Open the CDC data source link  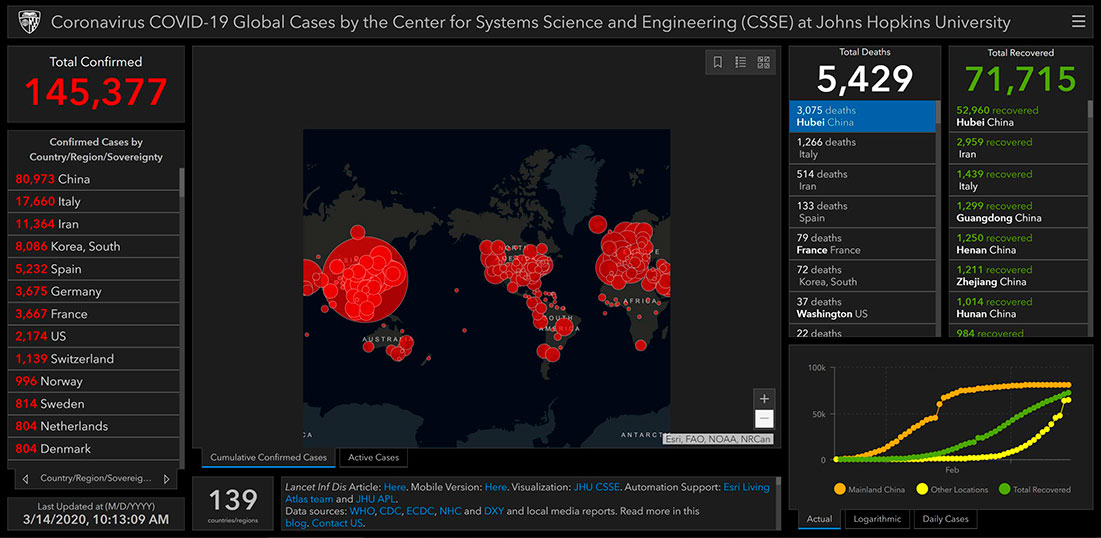(390, 511)
